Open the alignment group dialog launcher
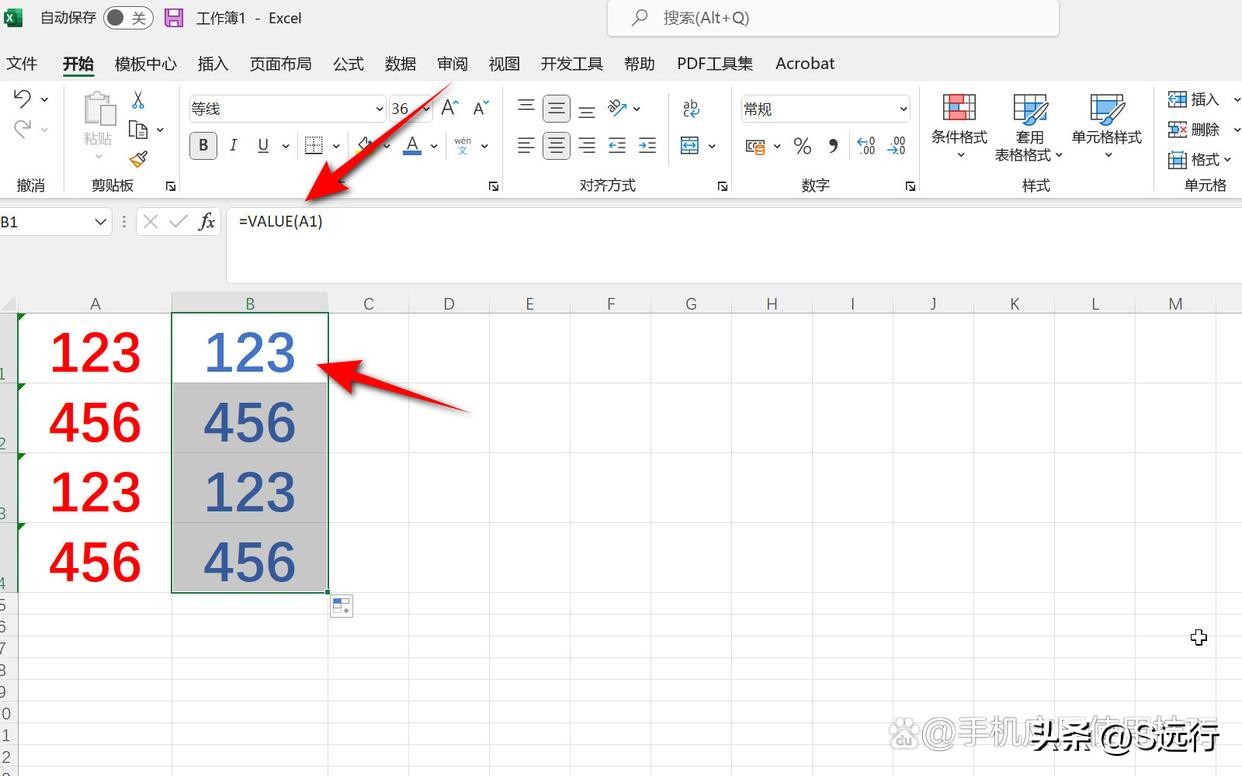The height and width of the screenshot is (776, 1242). [x=723, y=186]
